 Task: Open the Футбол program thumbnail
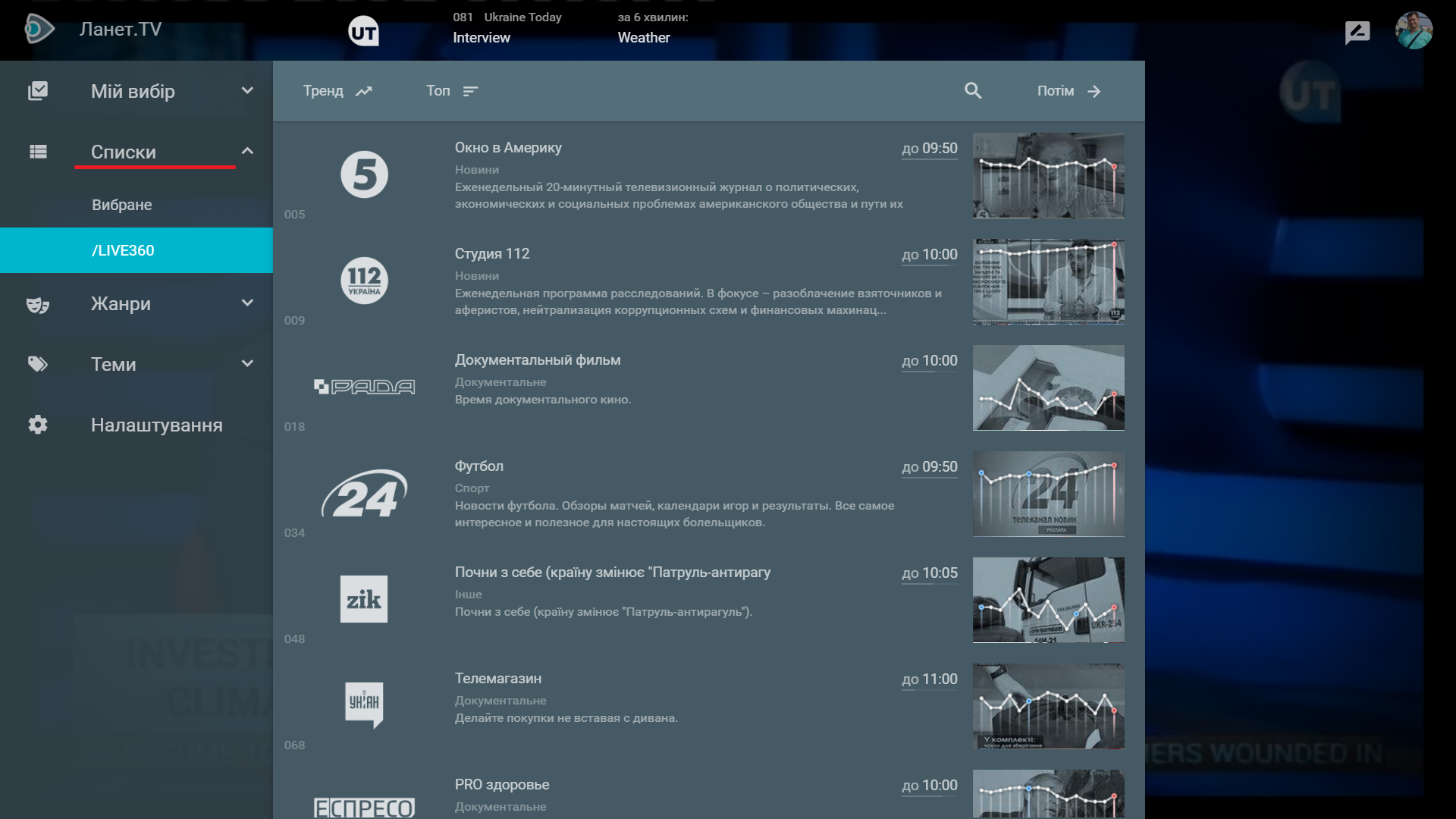[x=1048, y=494]
